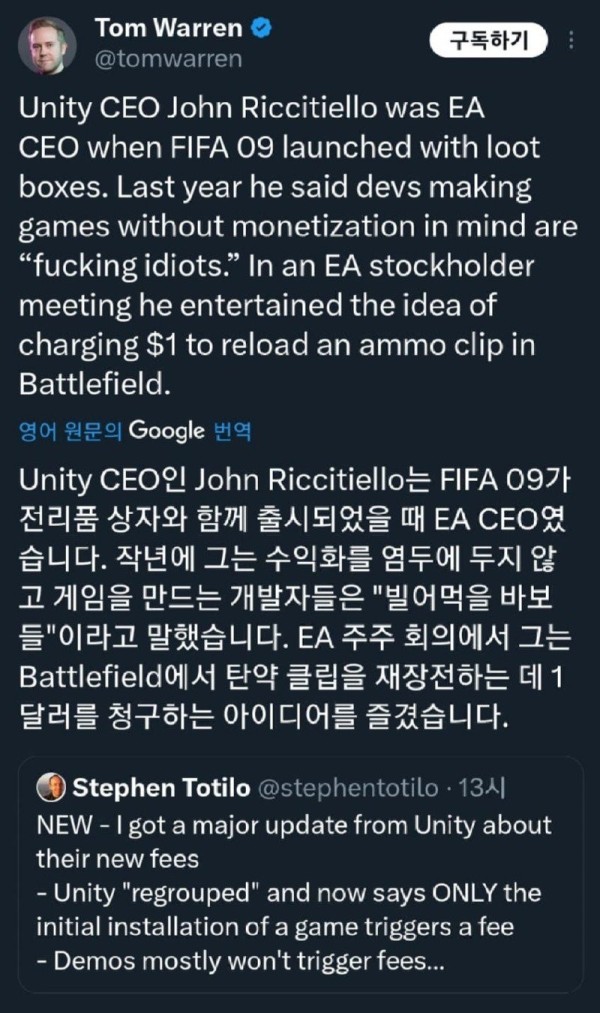Open Tom Warren's profile picture

[x=47, y=45]
